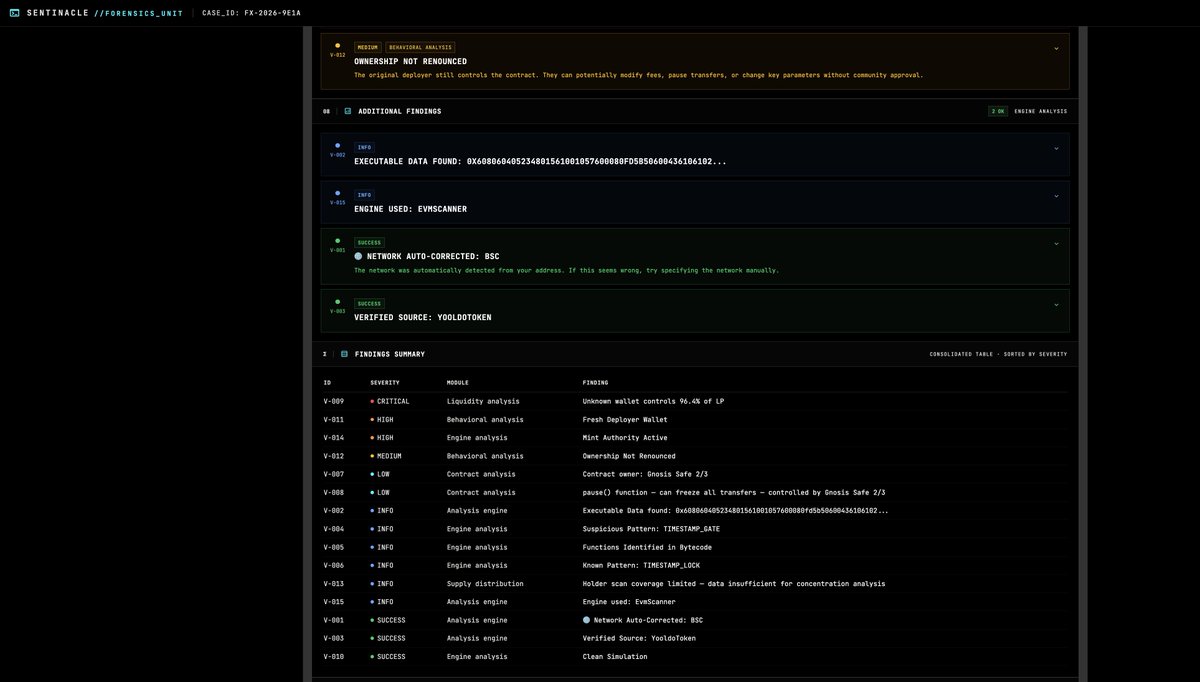This screenshot has height=682, width=1200.
Task: Click the EXECUTABLE DATA FOUND card title
Action: pos(540,161)
